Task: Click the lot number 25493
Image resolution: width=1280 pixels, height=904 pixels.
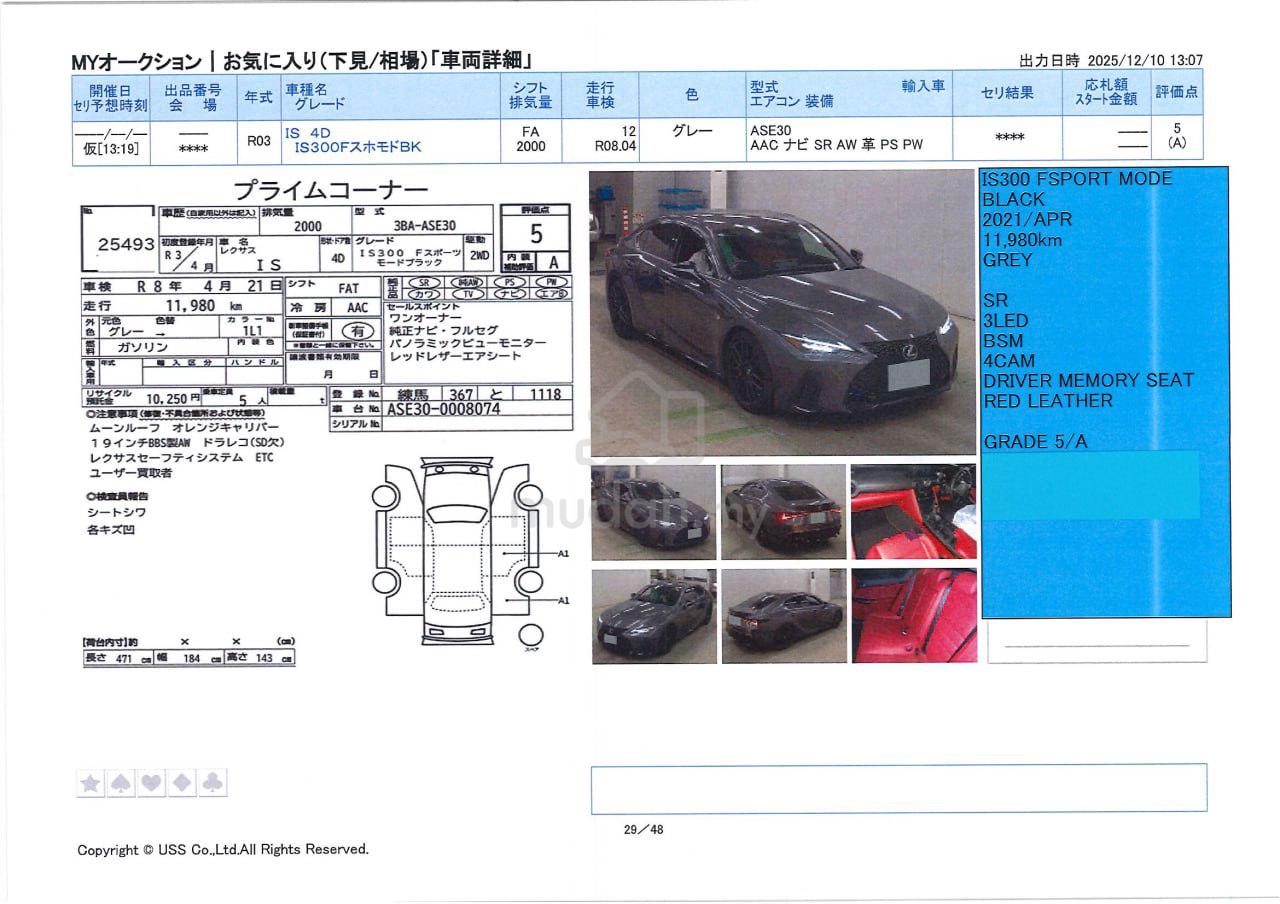Action: pyautogui.click(x=125, y=244)
